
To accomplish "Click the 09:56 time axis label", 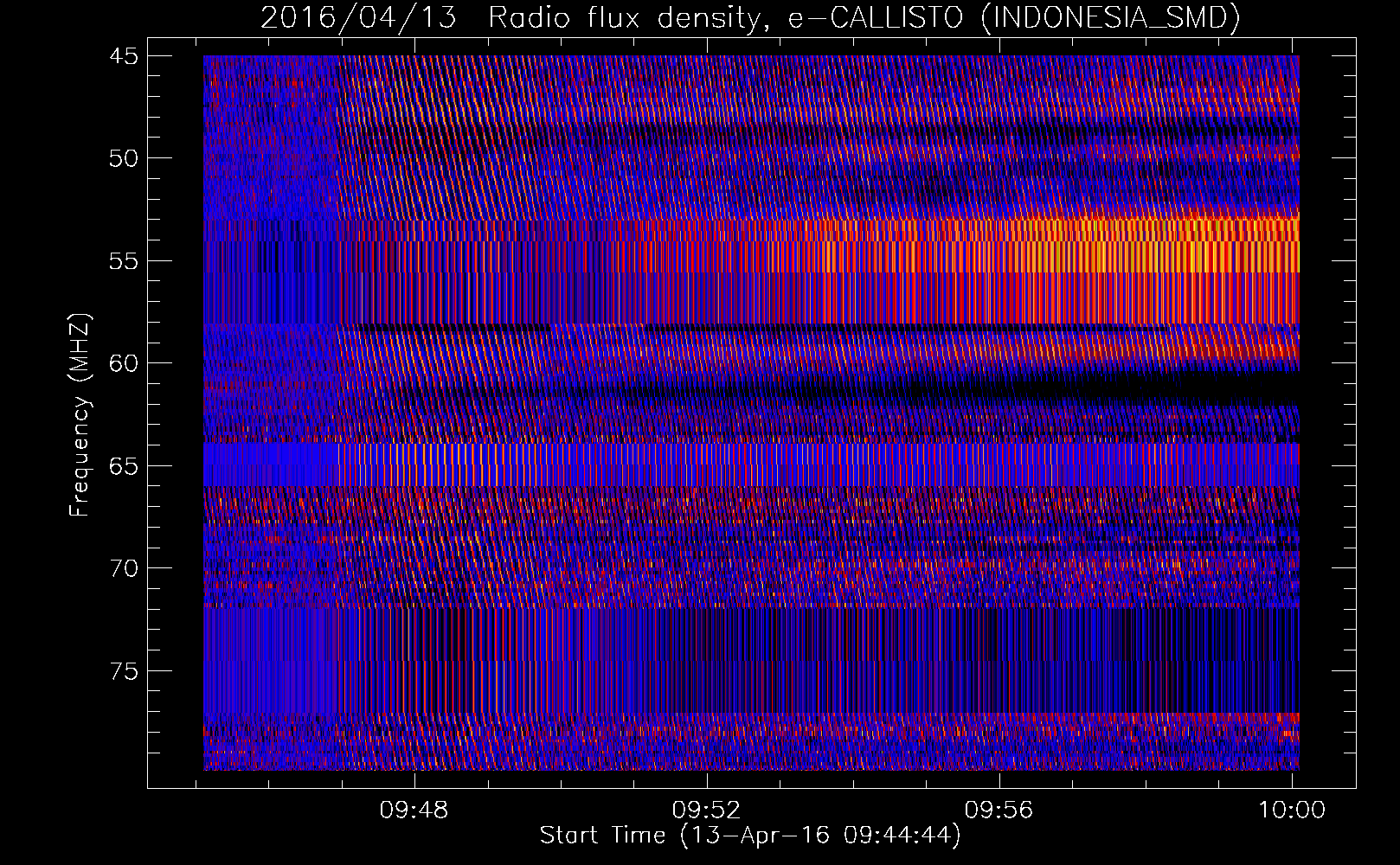I will click(999, 810).
